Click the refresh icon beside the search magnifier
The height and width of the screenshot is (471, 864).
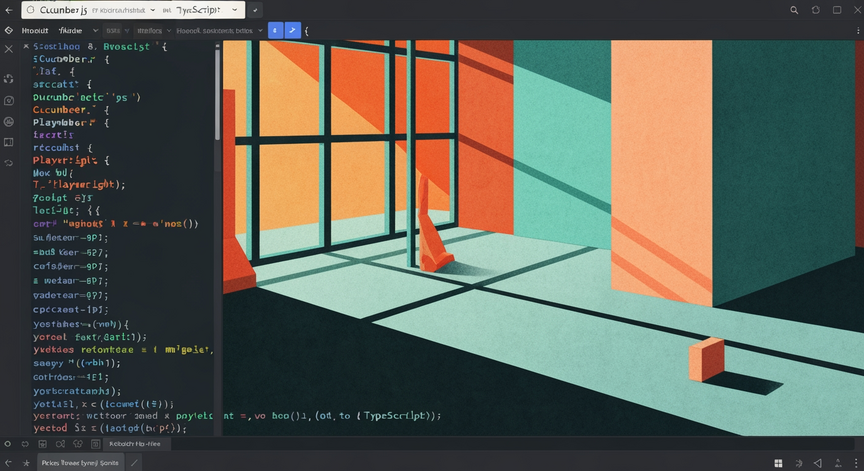pos(816,10)
